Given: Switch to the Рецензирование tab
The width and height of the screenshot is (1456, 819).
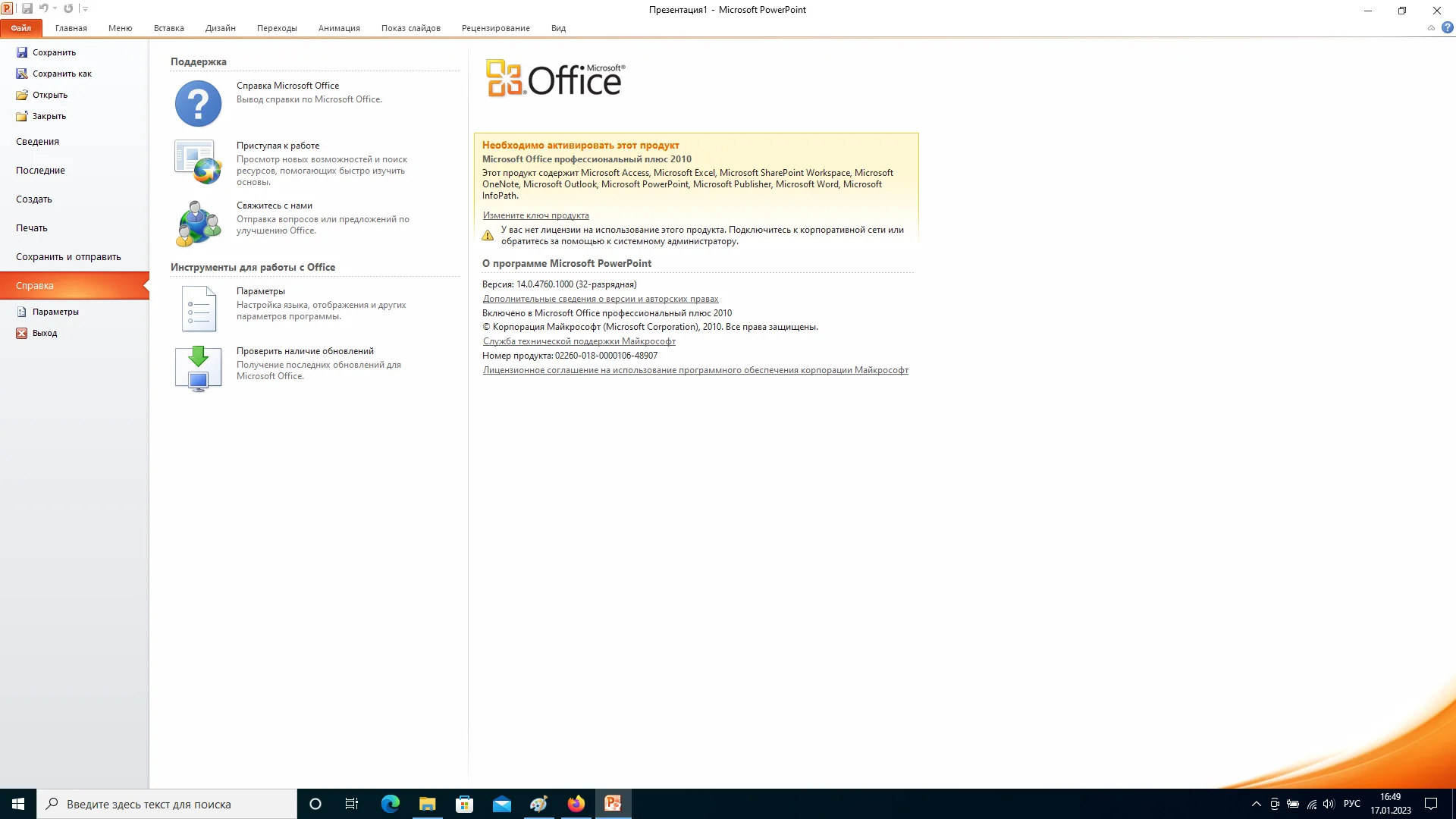Looking at the screenshot, I should click(x=496, y=28).
